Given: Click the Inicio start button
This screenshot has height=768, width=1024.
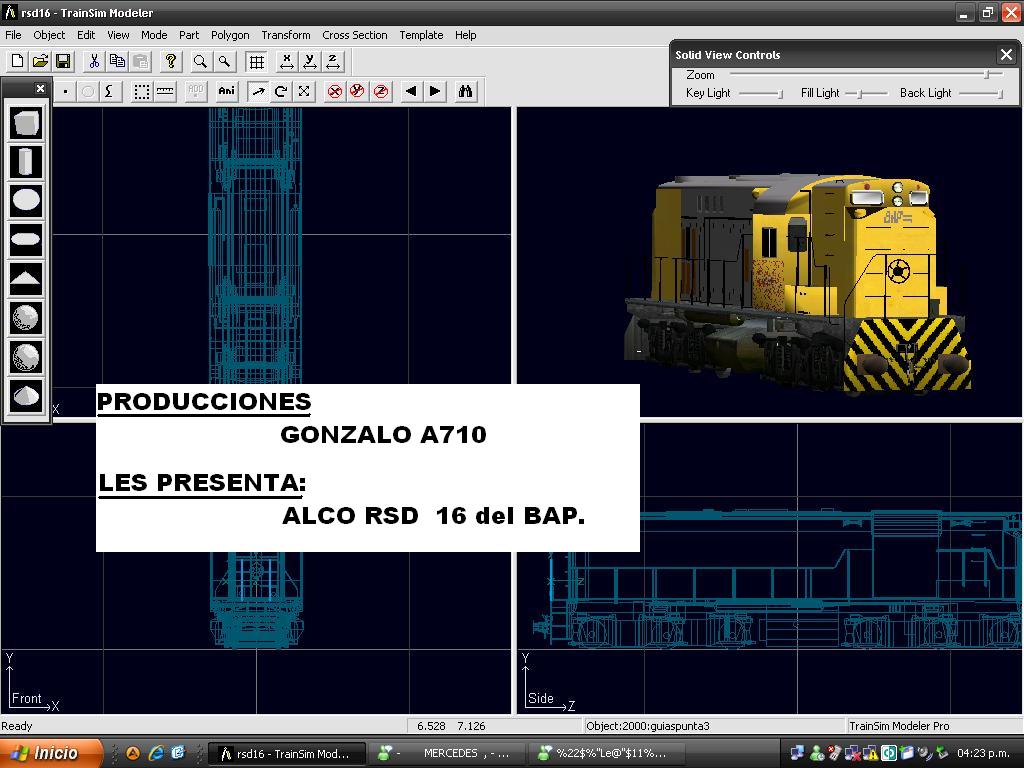Looking at the screenshot, I should click(50, 753).
